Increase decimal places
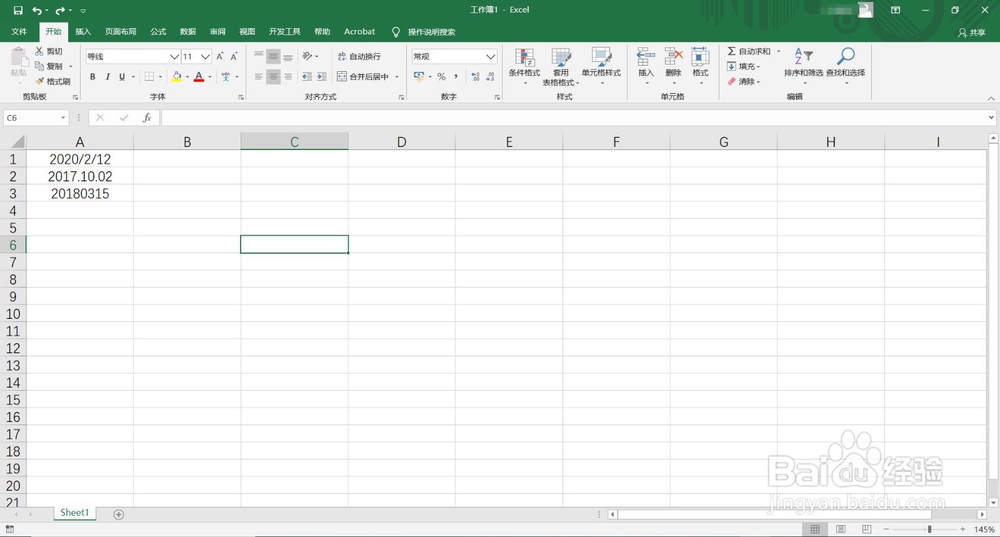 pyautogui.click(x=475, y=77)
